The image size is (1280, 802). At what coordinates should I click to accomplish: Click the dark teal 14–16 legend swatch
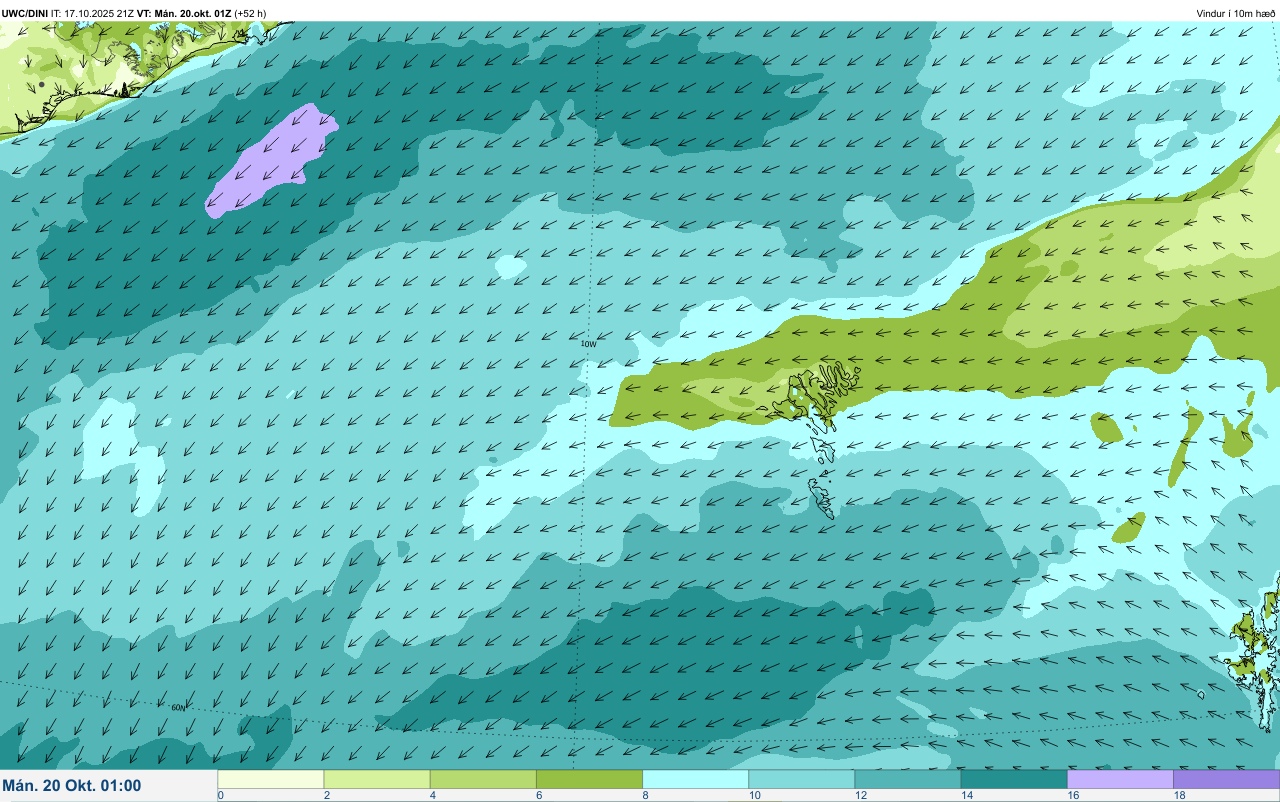point(1013,779)
